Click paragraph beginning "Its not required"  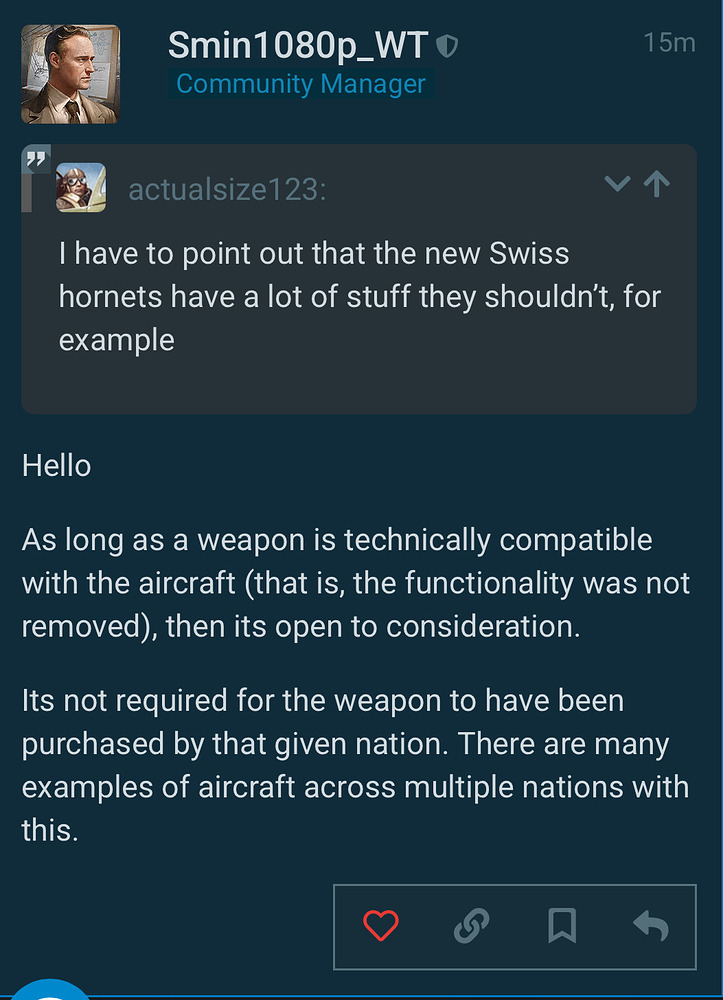point(355,765)
